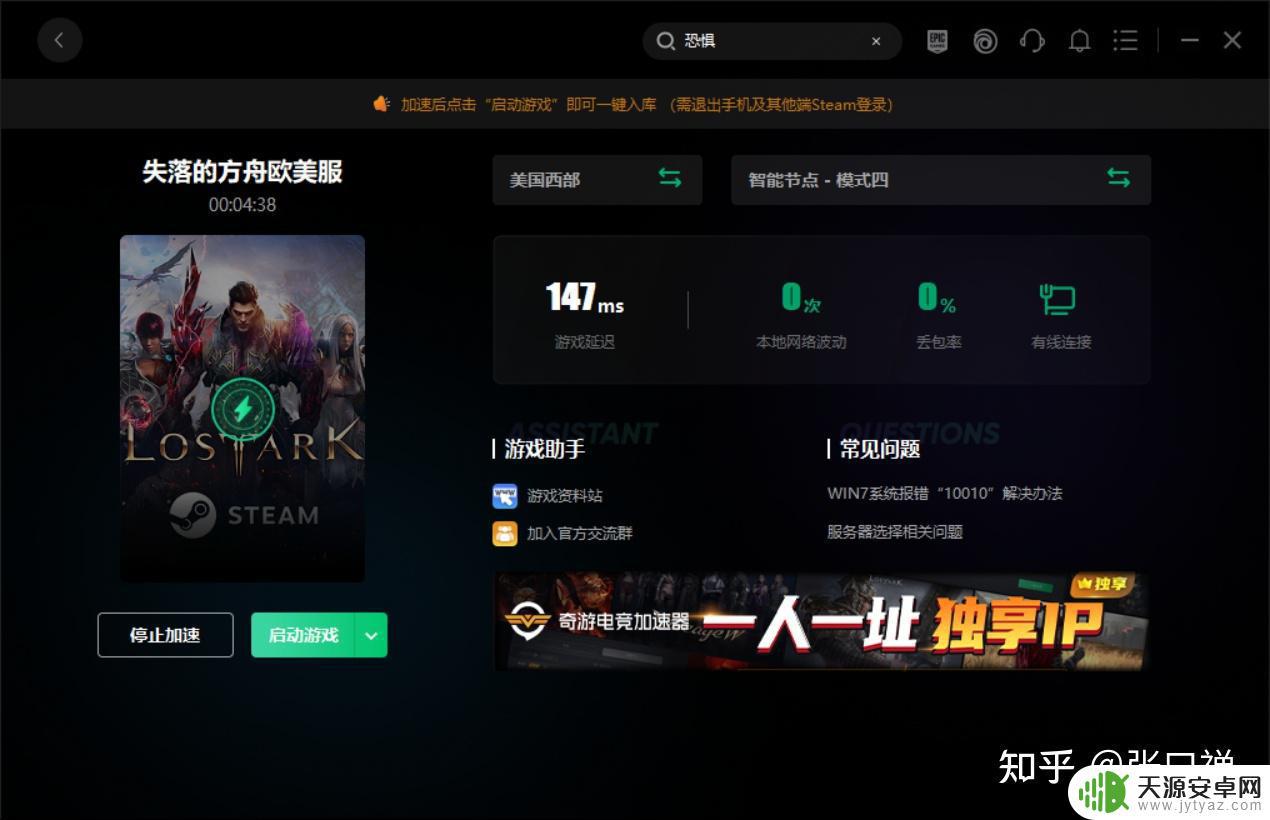Click the orange speaker notice icon
1270x820 pixels.
point(381,104)
